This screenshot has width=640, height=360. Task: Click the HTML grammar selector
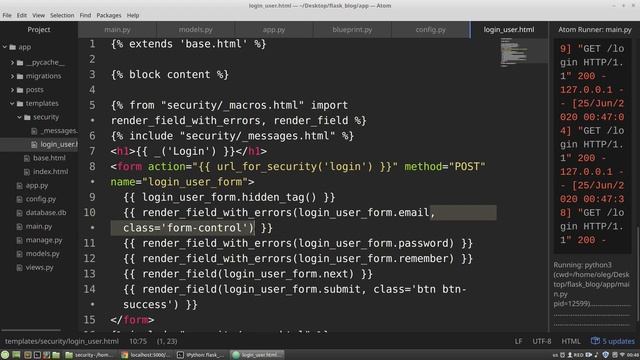[571, 341]
